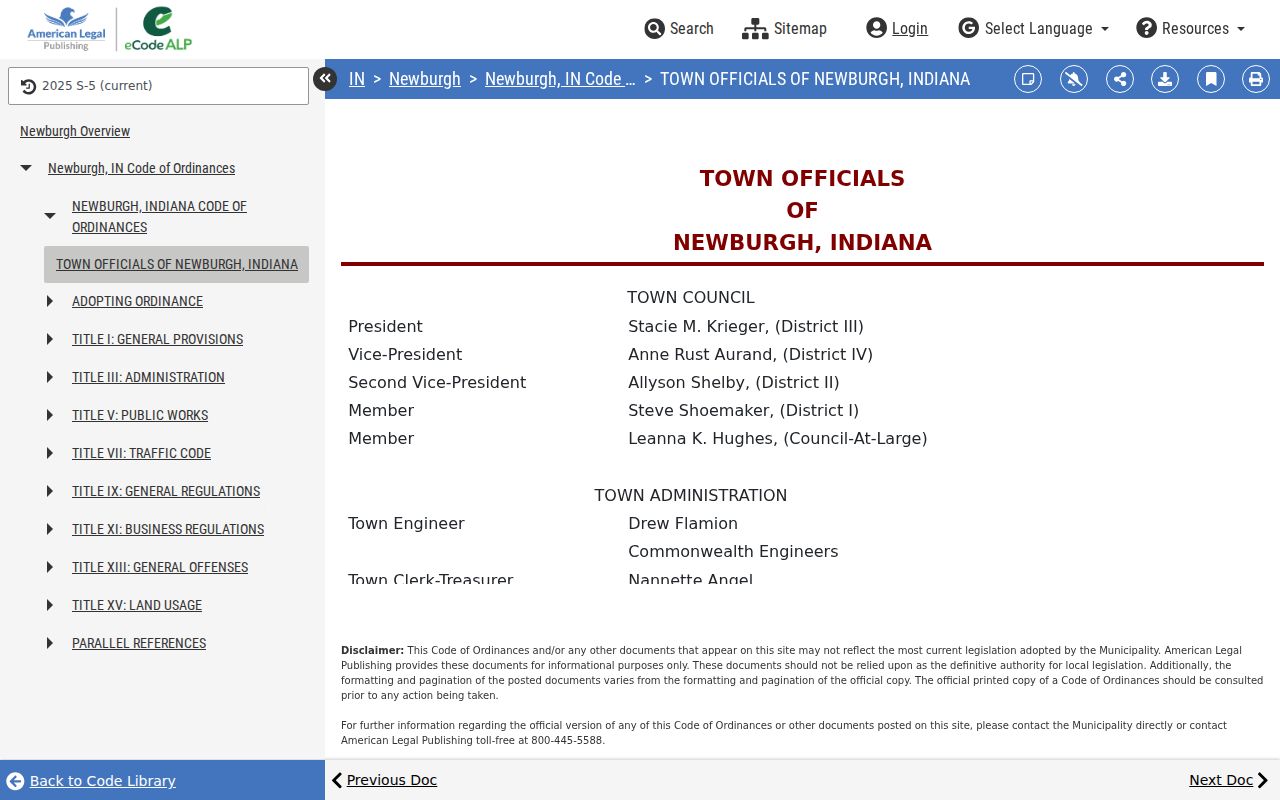This screenshot has width=1280, height=800.
Task: Click the crossed-out bell notifications icon
Action: [x=1074, y=79]
